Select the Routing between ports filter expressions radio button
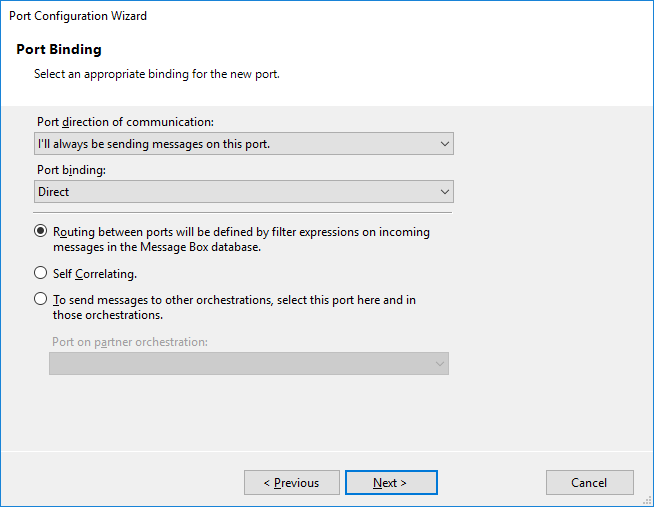Image resolution: width=654 pixels, height=507 pixels. coord(40,231)
